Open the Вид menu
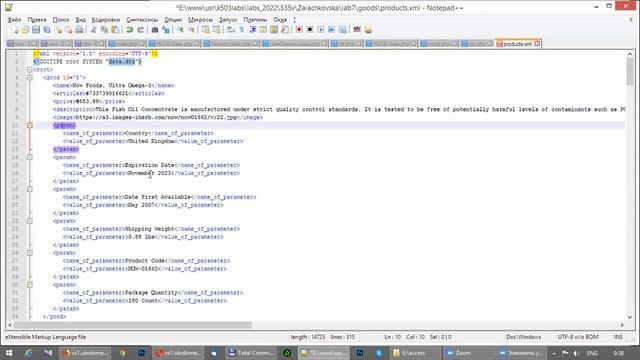 (80, 20)
